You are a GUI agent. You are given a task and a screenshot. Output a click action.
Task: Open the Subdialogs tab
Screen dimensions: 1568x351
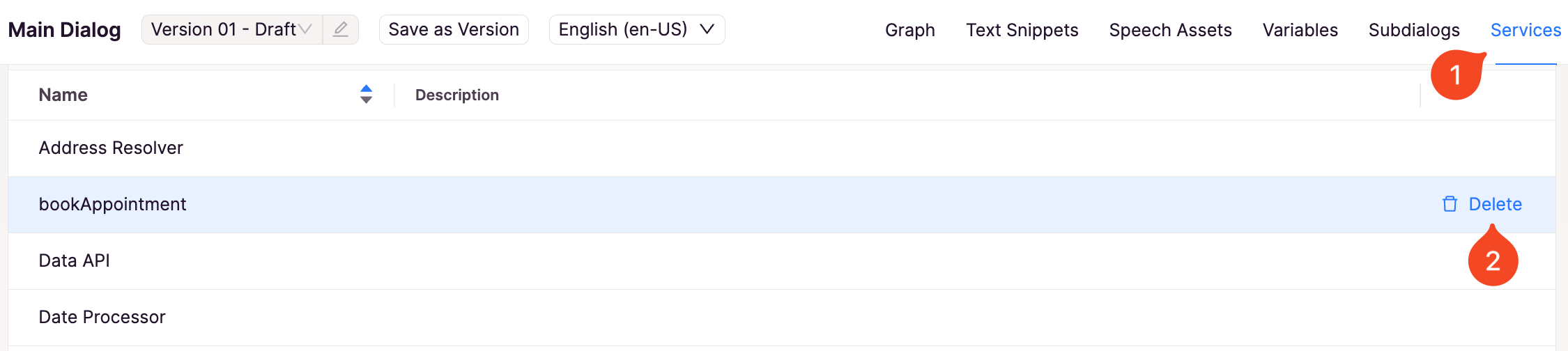(1414, 30)
